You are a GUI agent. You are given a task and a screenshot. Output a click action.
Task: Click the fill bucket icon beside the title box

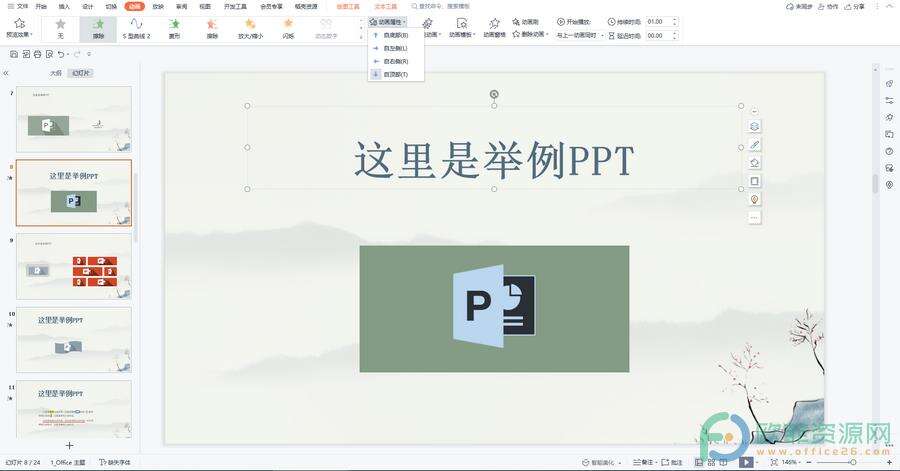[x=754, y=163]
